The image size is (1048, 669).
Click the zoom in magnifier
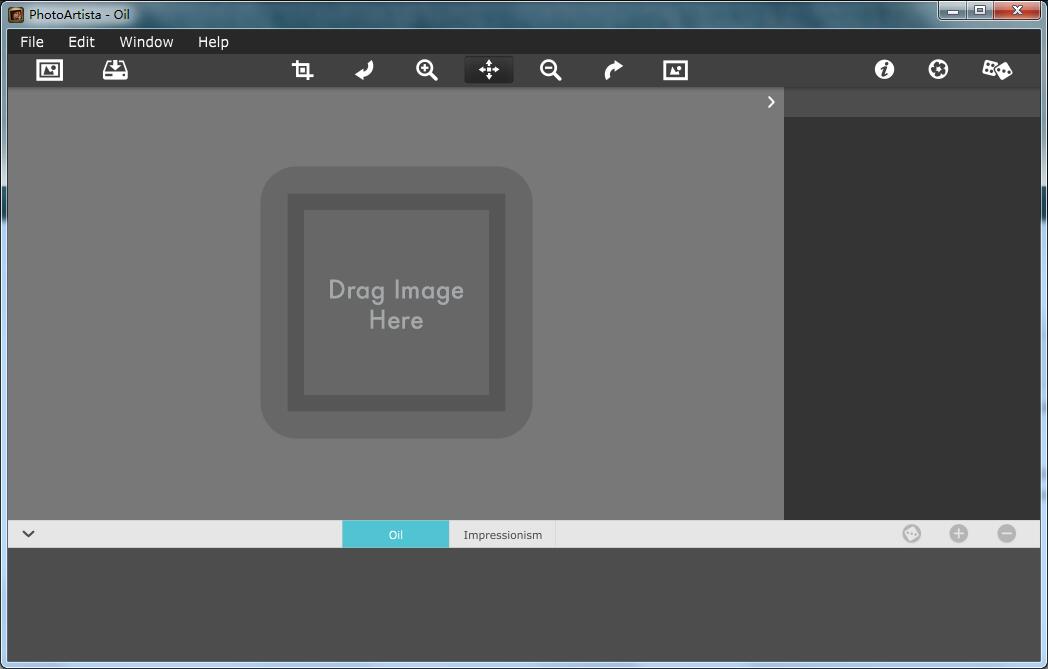tap(427, 70)
